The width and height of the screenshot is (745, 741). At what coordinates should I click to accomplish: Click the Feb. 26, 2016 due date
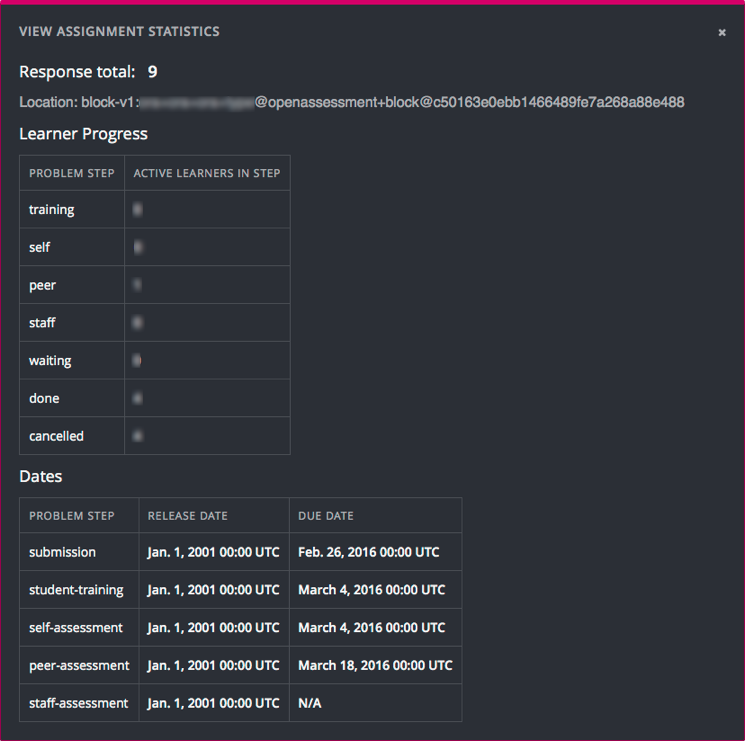(368, 552)
